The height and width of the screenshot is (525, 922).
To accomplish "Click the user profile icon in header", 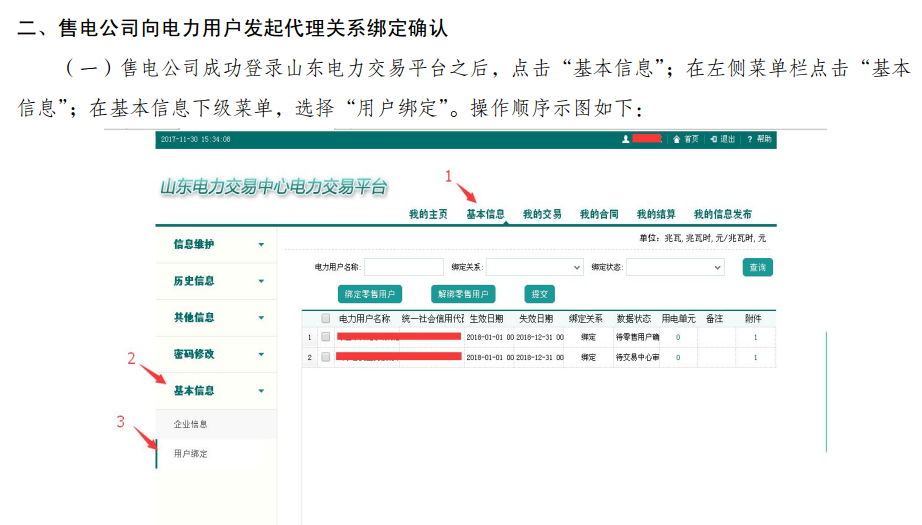I will click(x=626, y=139).
